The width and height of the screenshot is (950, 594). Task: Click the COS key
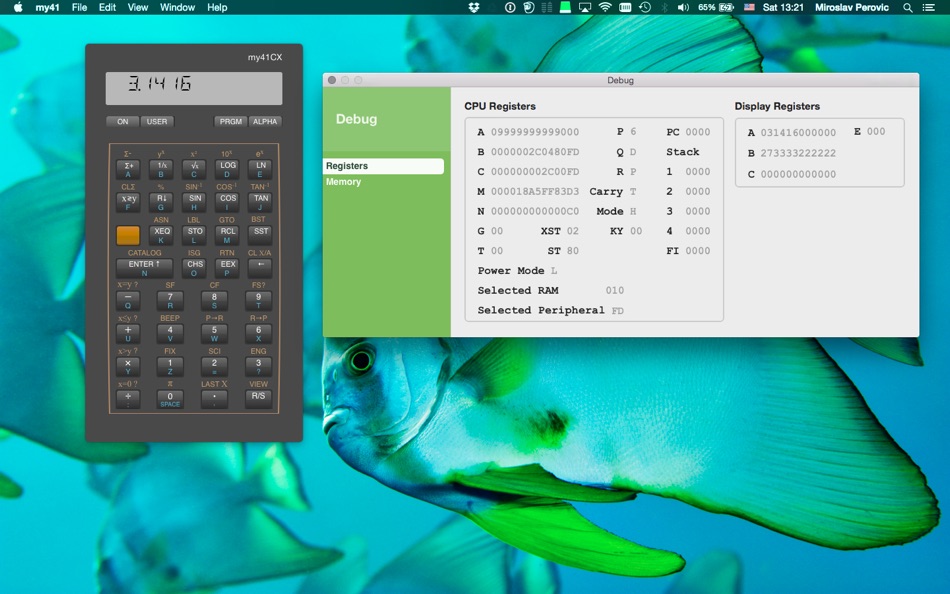pyautogui.click(x=228, y=202)
